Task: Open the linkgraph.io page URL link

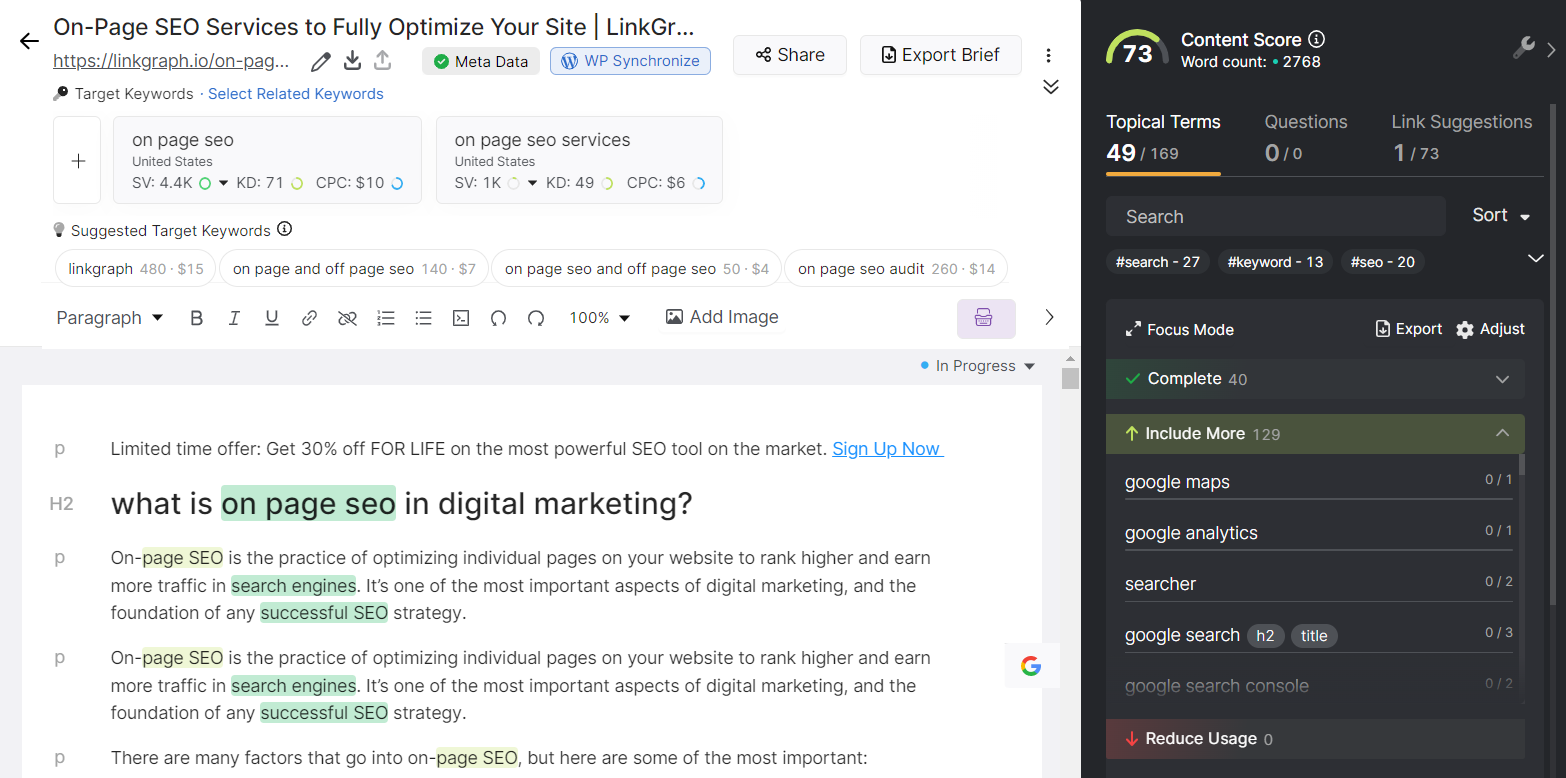Action: point(171,61)
